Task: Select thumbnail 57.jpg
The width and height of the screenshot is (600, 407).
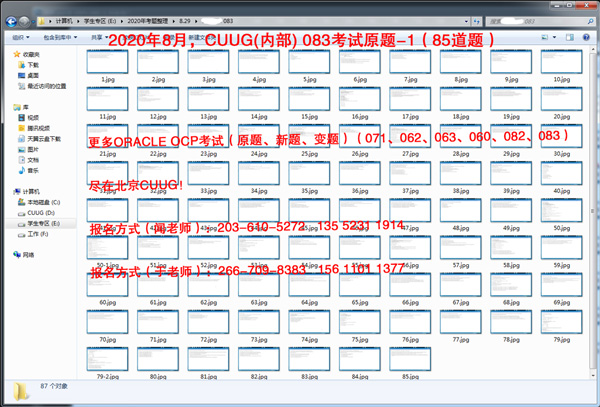Action: [x=461, y=247]
